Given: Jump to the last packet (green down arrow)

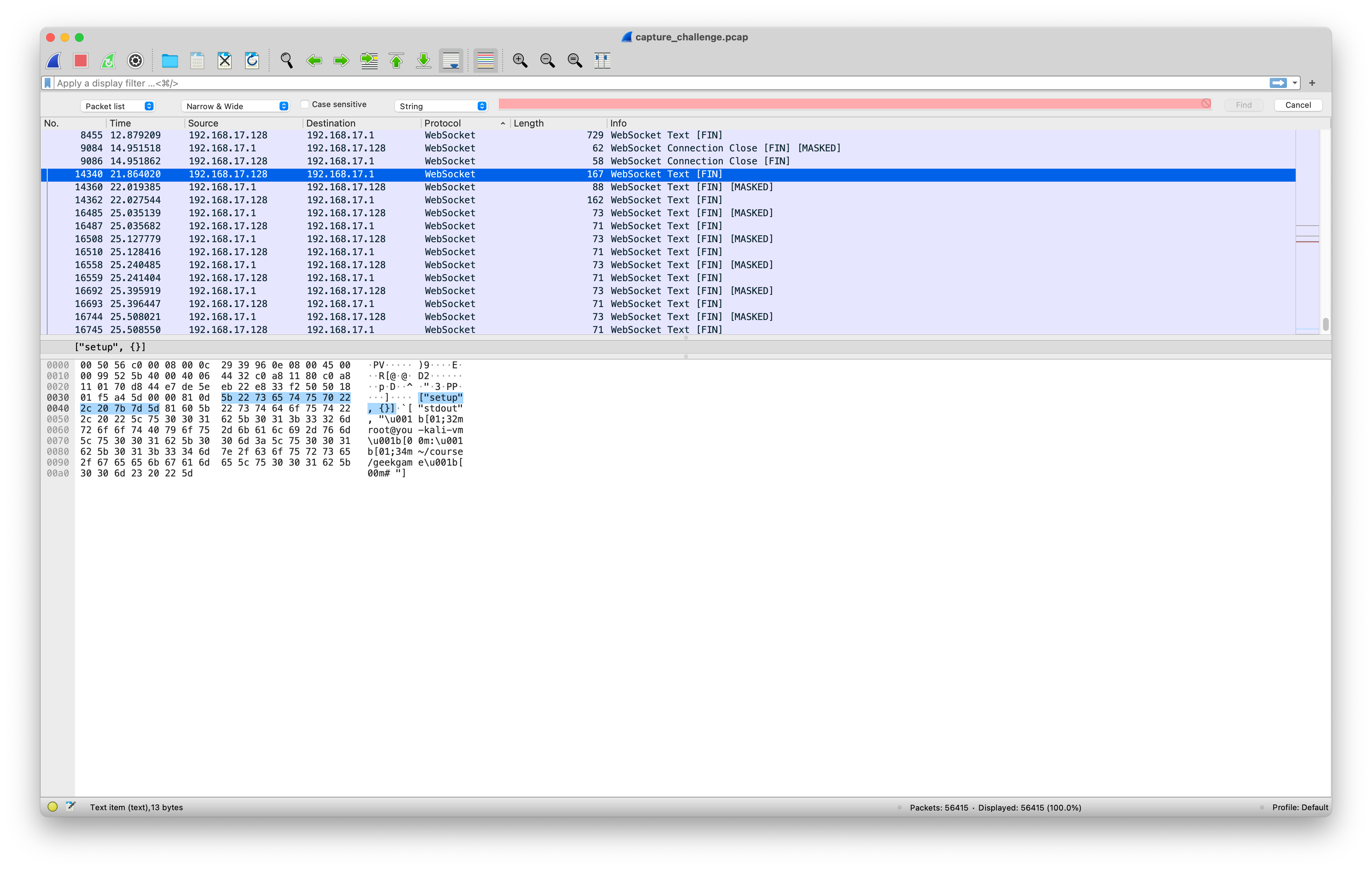Looking at the screenshot, I should coord(423,61).
